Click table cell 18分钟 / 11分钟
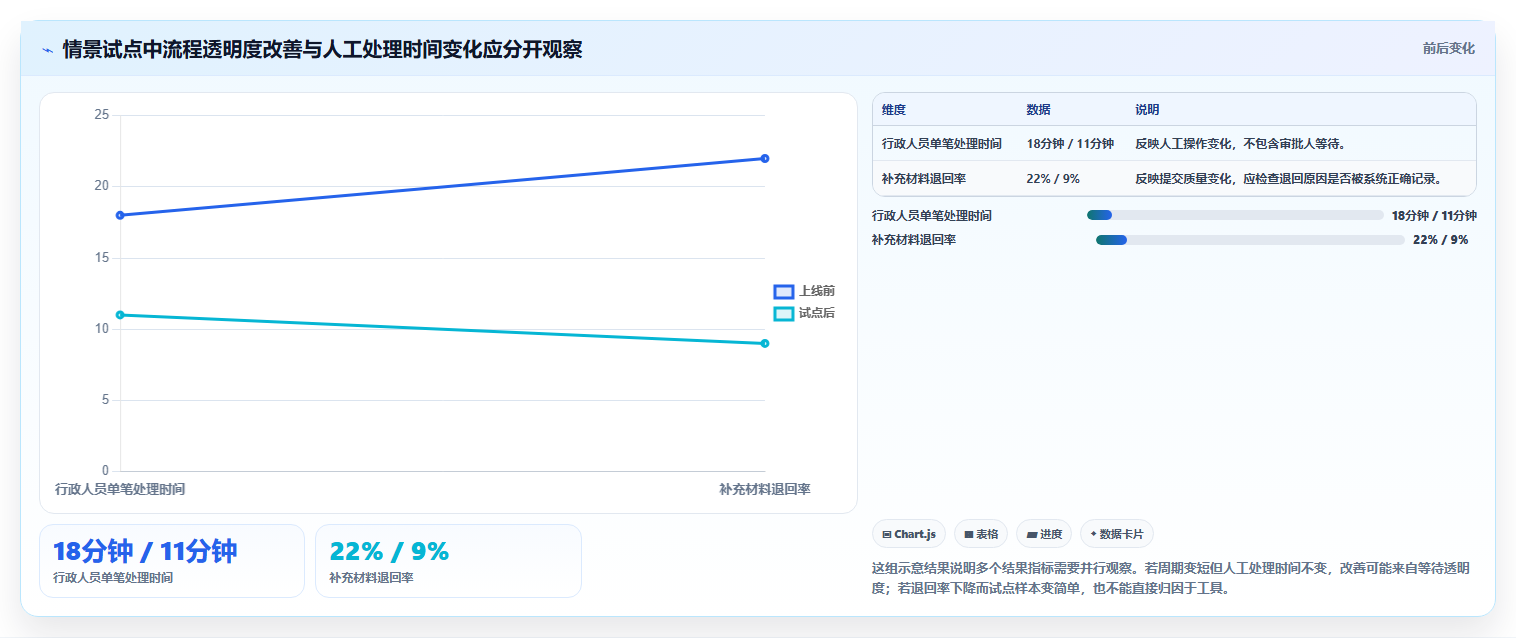This screenshot has width=1516, height=638. point(1070,144)
